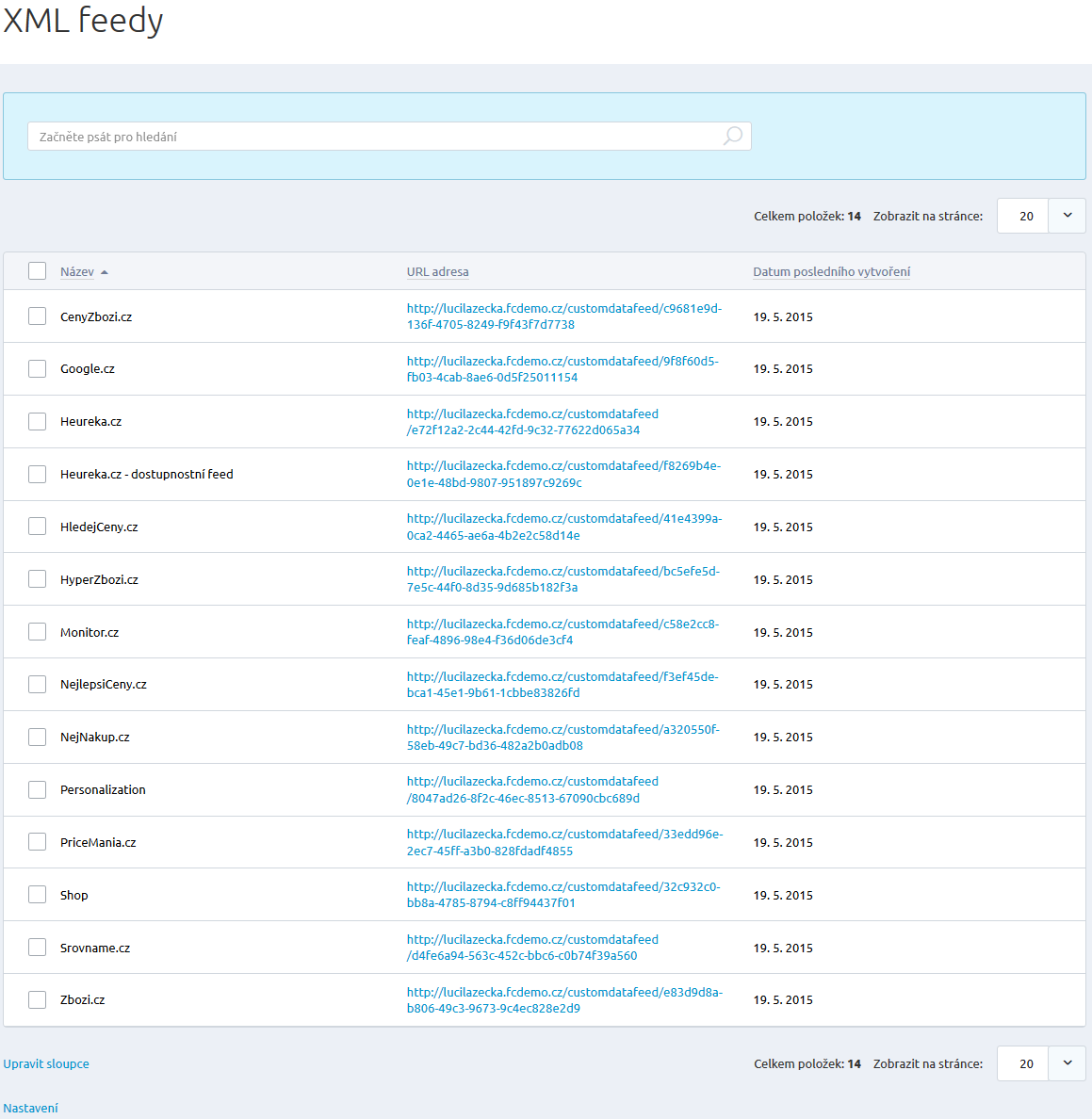Open the Zbozi.cz feed URL

[x=564, y=999]
